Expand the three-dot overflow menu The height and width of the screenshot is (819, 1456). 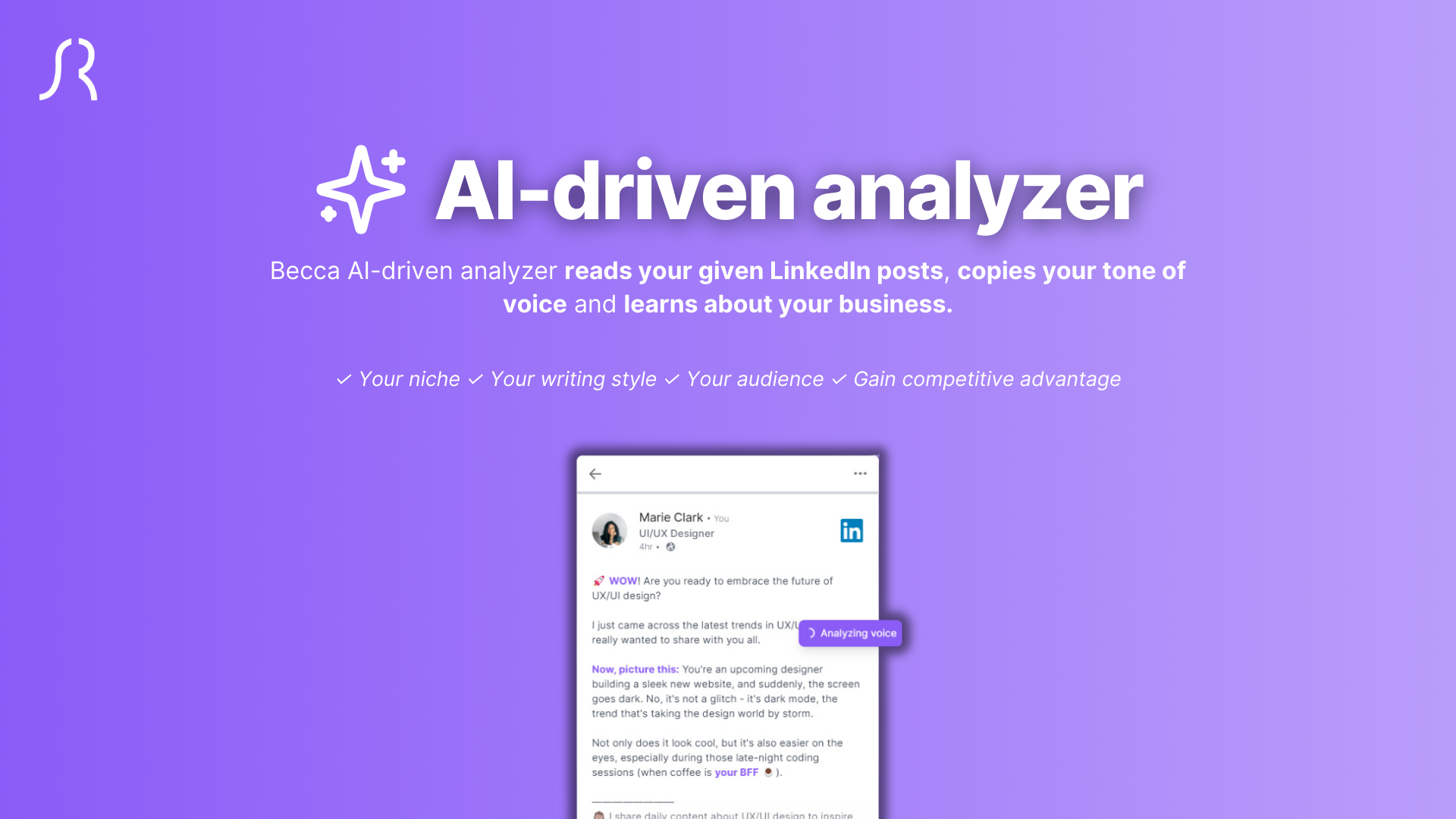point(860,473)
